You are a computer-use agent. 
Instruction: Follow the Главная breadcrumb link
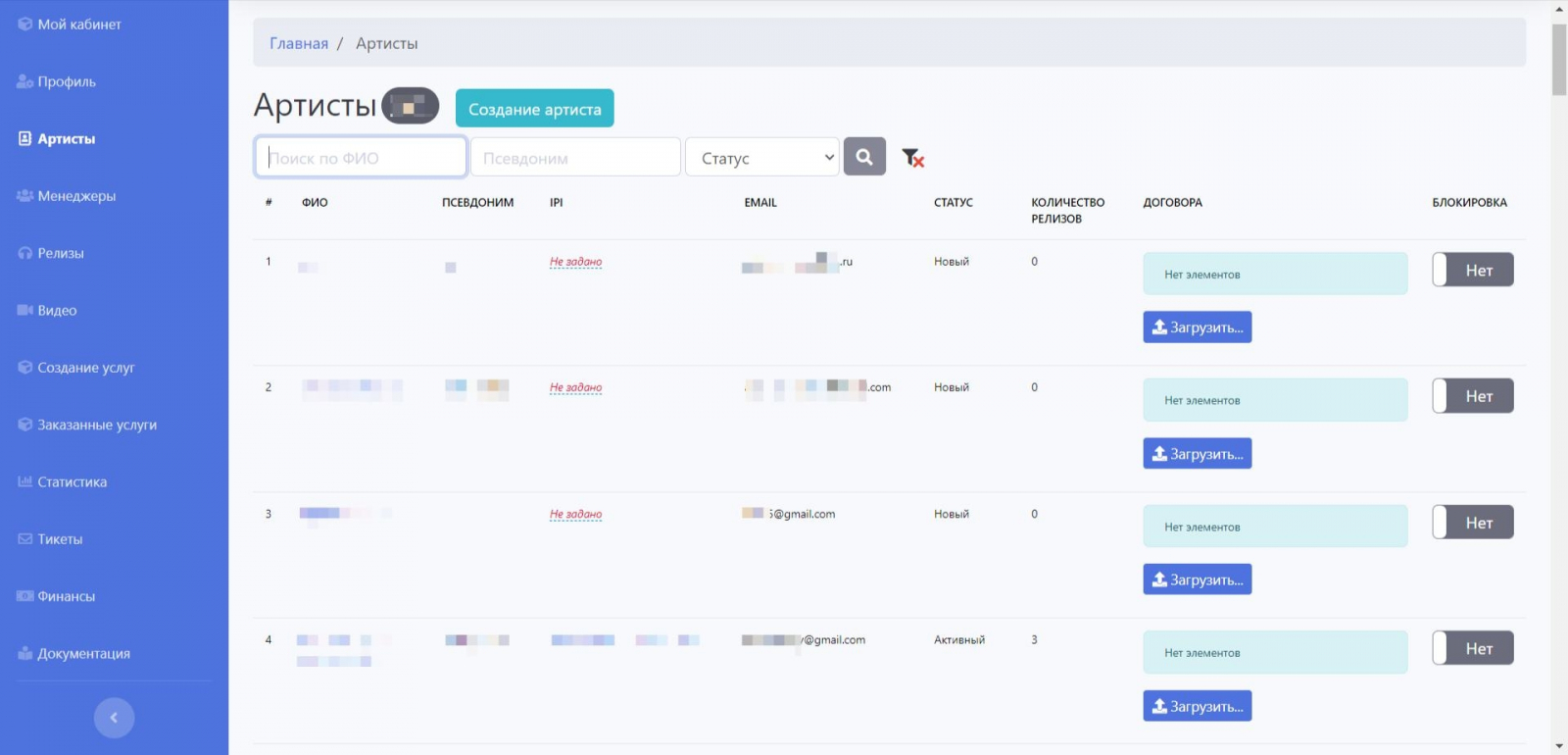299,43
